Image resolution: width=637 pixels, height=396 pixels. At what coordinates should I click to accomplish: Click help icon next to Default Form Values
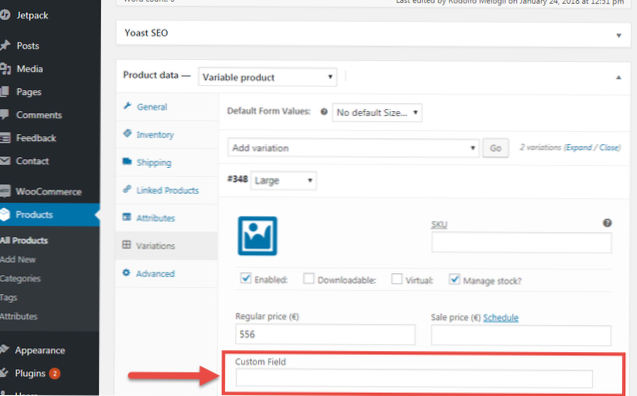(324, 112)
